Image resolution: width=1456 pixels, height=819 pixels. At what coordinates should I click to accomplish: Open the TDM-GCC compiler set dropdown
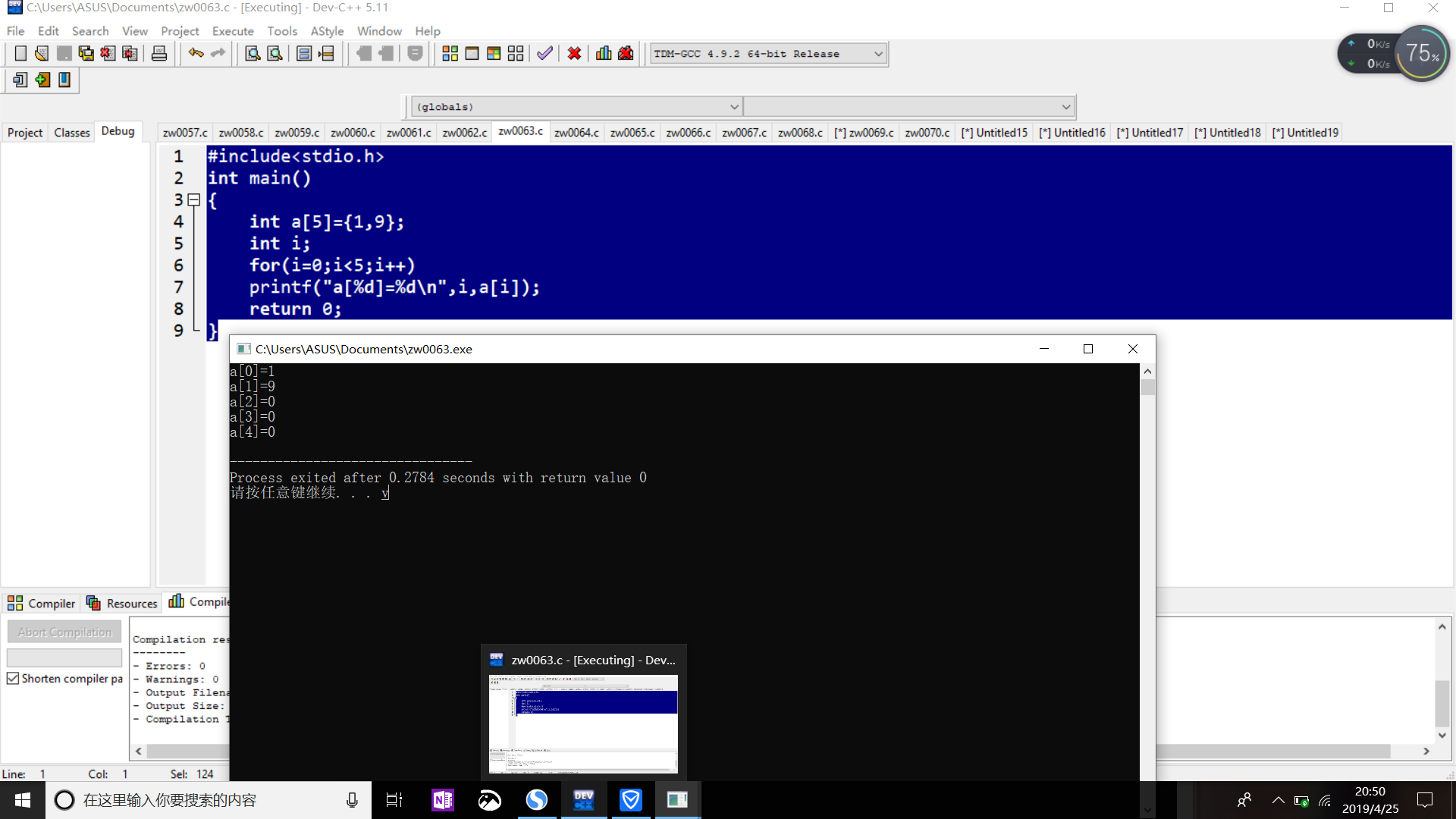coord(878,54)
